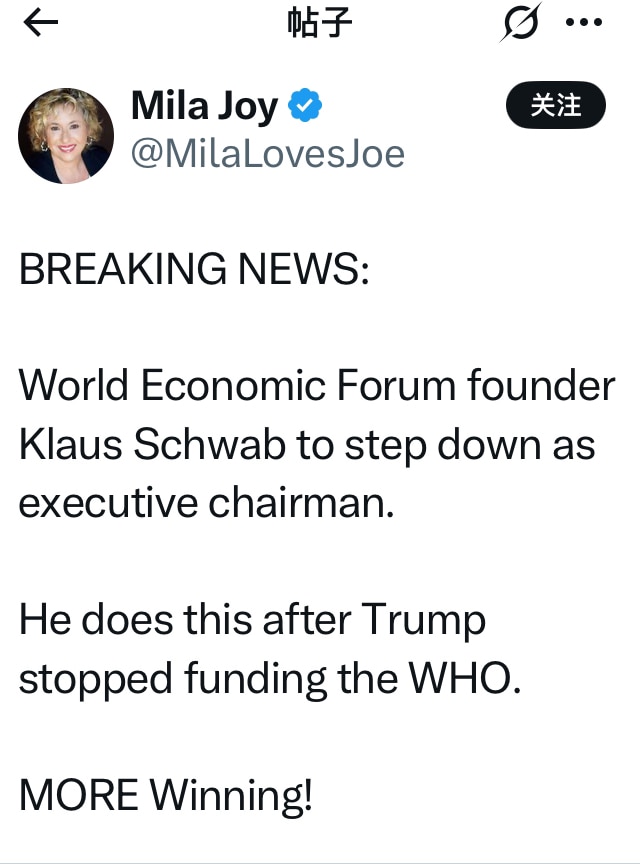Viewport: 640px width, 864px height.
Task: Click the MORE Winning! line
Action: 166,795
